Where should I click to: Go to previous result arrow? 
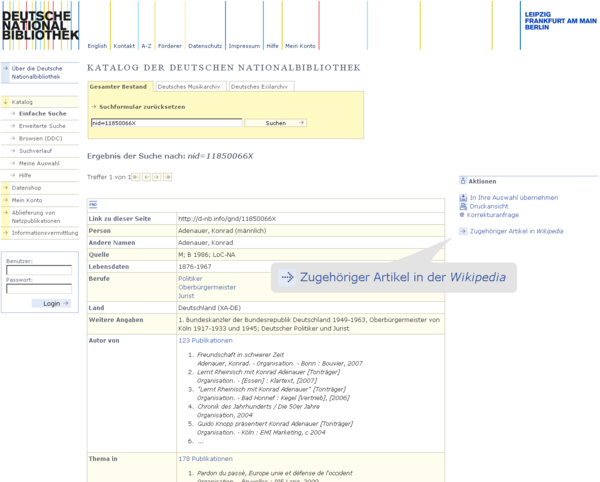coord(146,177)
